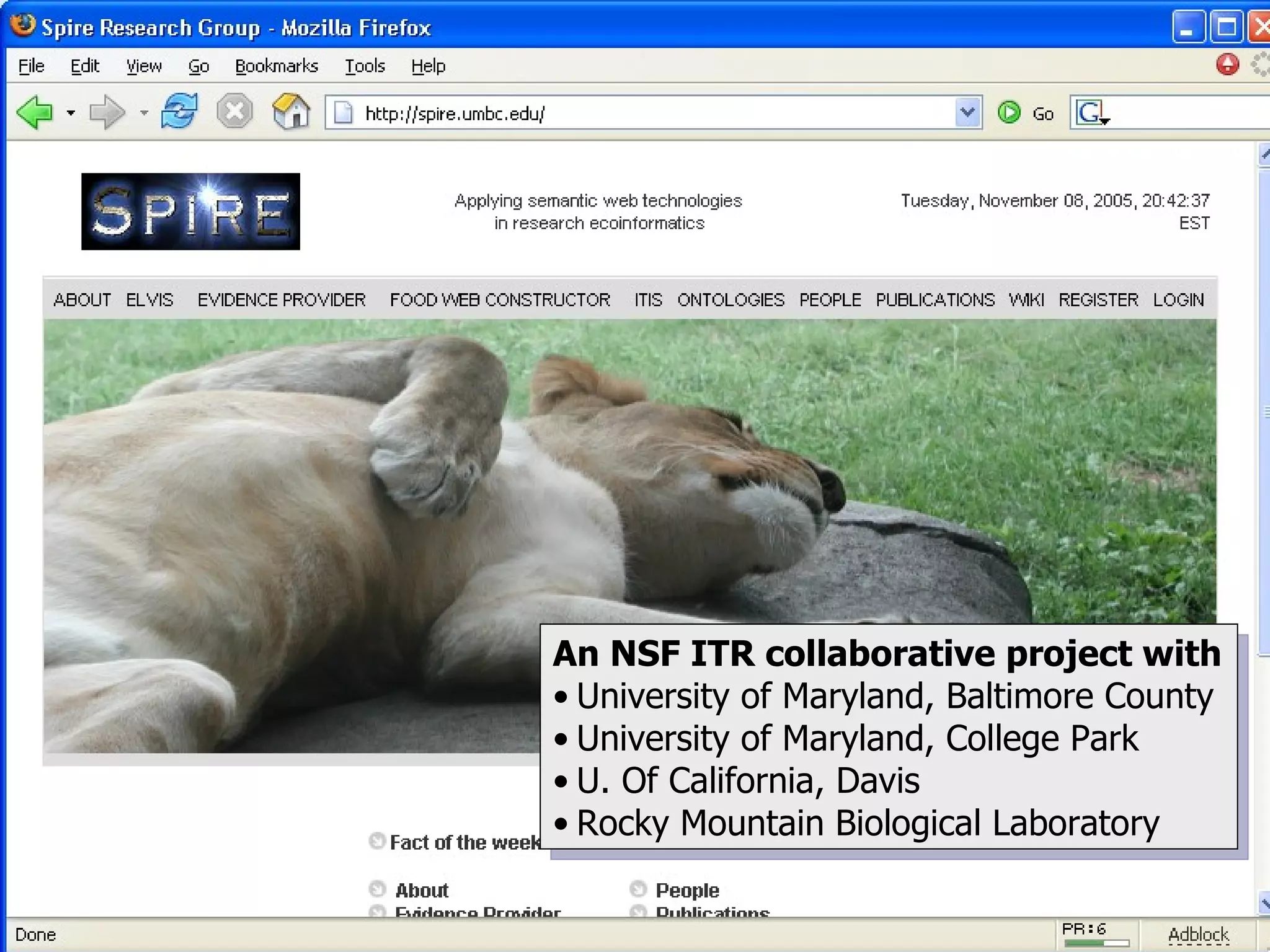Click the bullet icon beside About
The image size is (1270, 952).
377,889
